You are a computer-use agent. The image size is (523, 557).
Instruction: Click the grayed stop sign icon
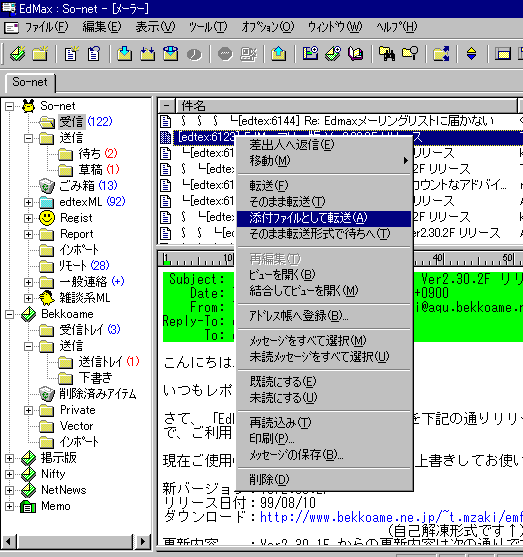225,54
